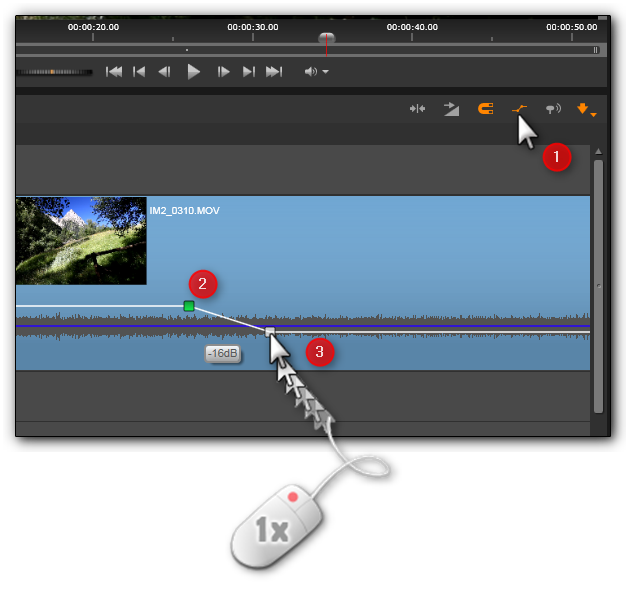Open the volume dropdown arrow

(325, 72)
